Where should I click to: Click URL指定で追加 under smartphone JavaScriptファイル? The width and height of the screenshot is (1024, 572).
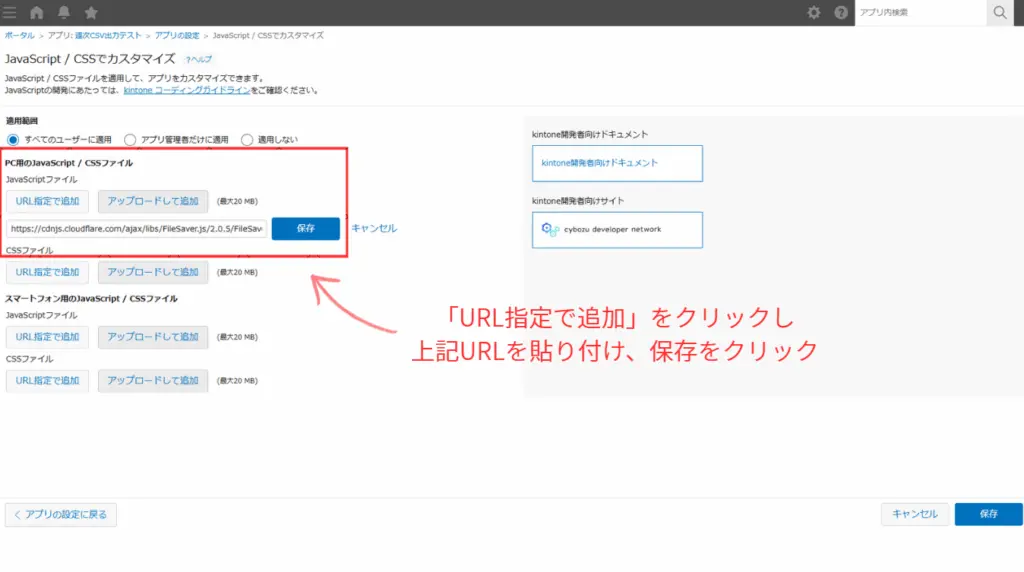click(47, 337)
